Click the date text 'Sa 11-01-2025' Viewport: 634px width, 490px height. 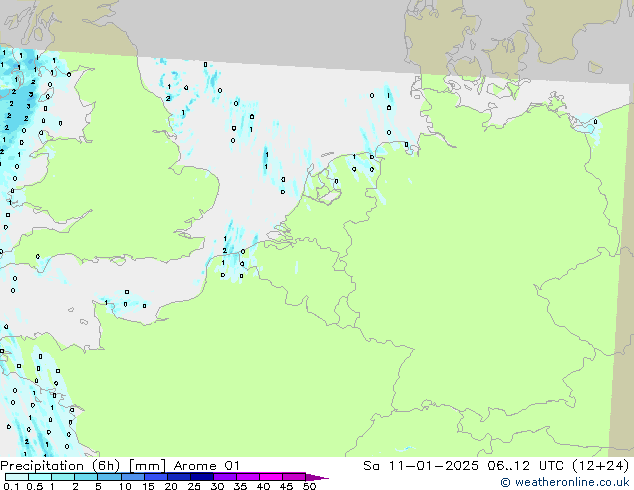(x=421, y=466)
